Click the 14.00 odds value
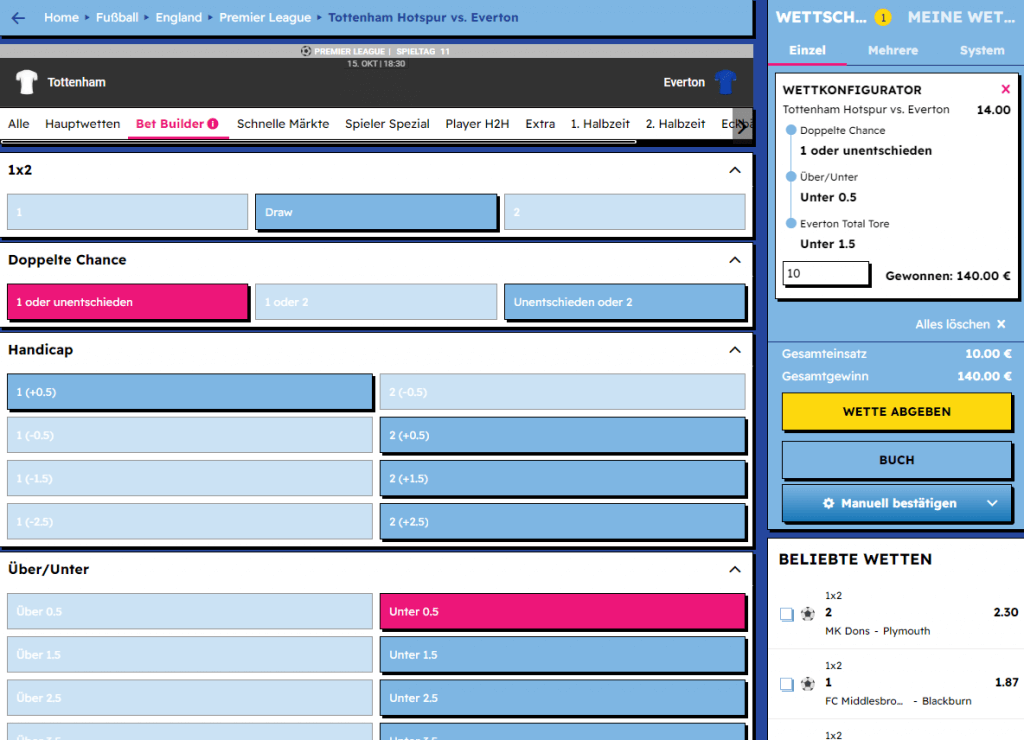Viewport: 1024px width, 740px height. click(x=993, y=110)
